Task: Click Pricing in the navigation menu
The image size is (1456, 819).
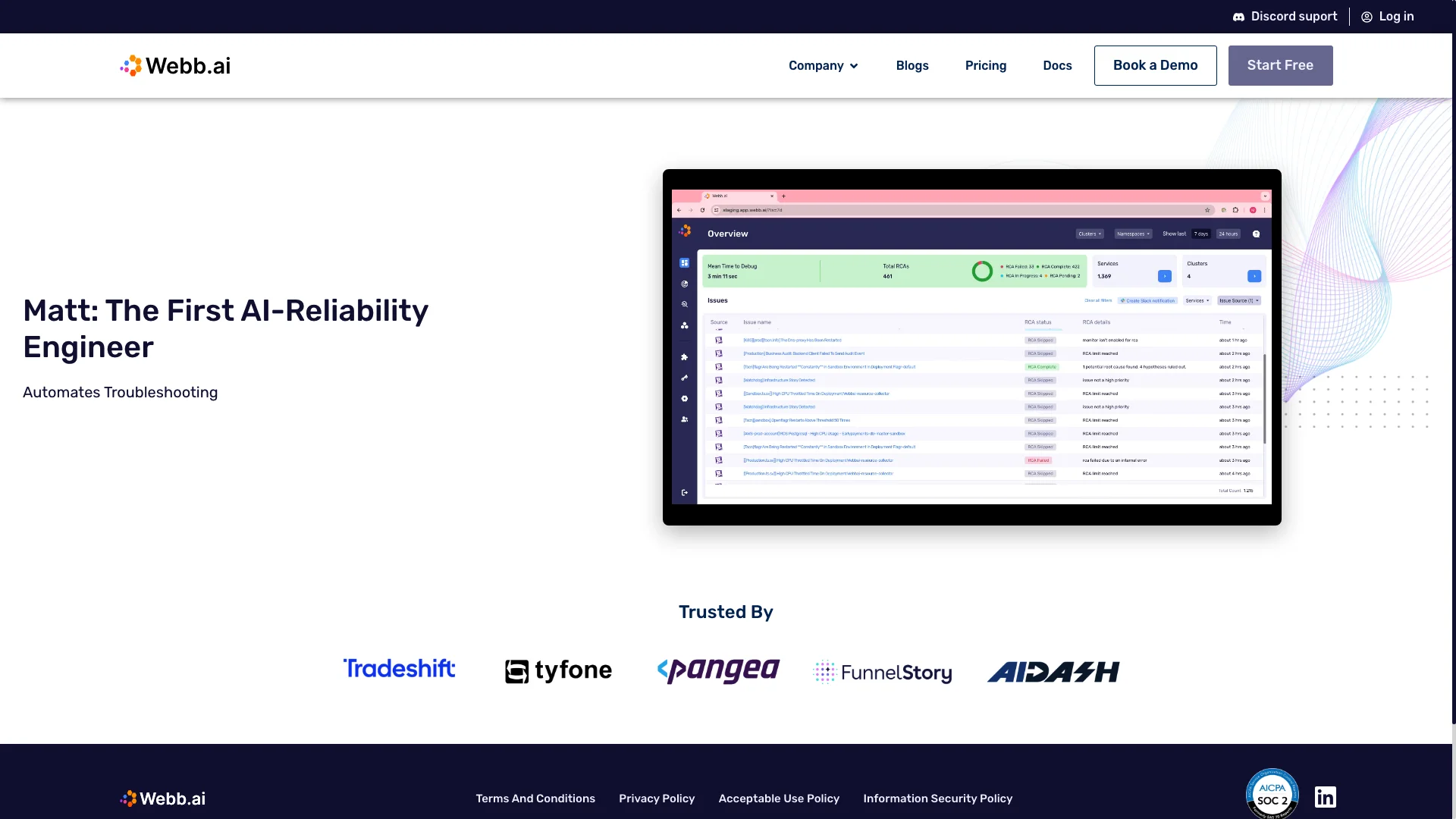Action: 986,65
